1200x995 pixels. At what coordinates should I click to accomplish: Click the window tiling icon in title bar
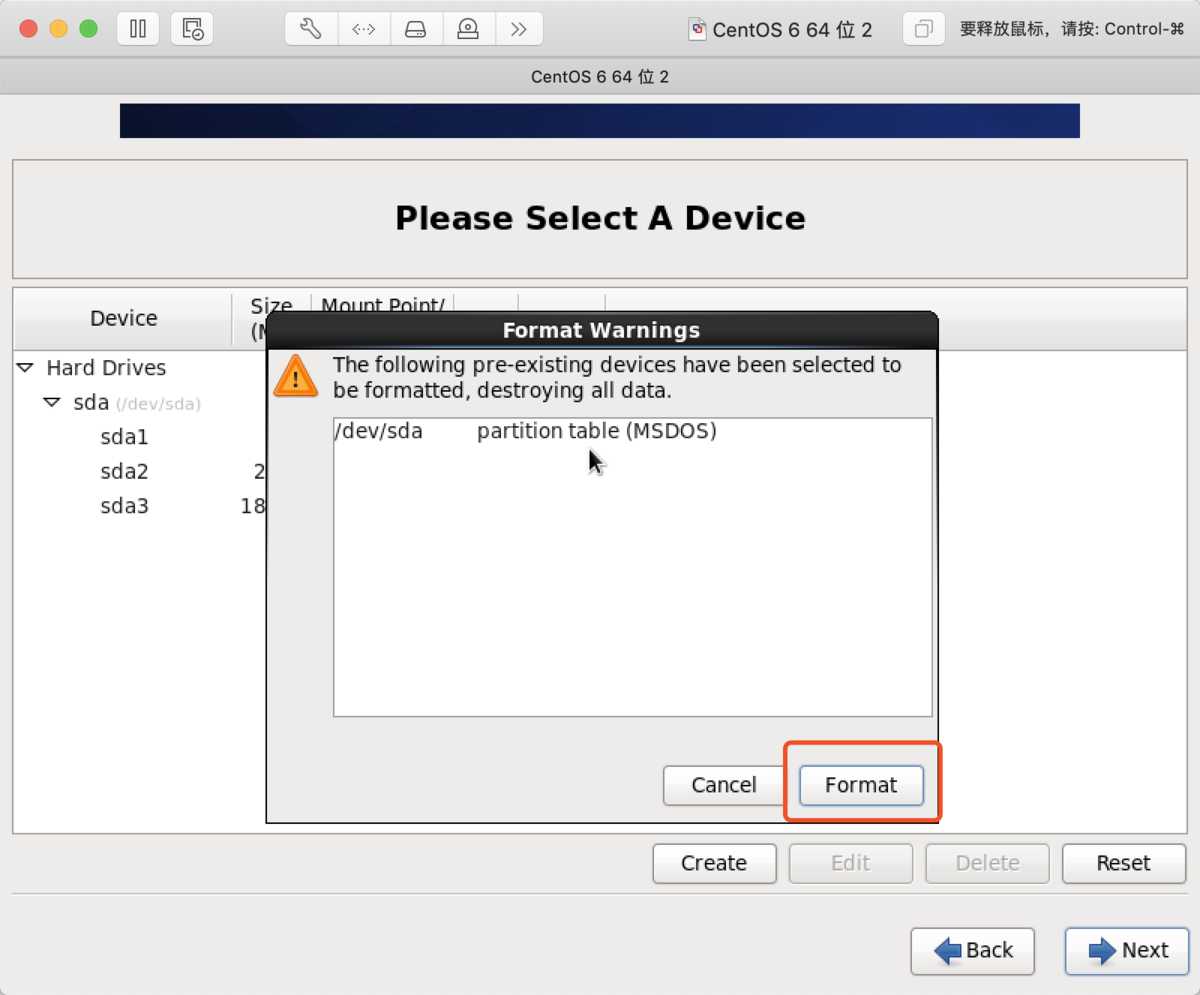point(924,29)
